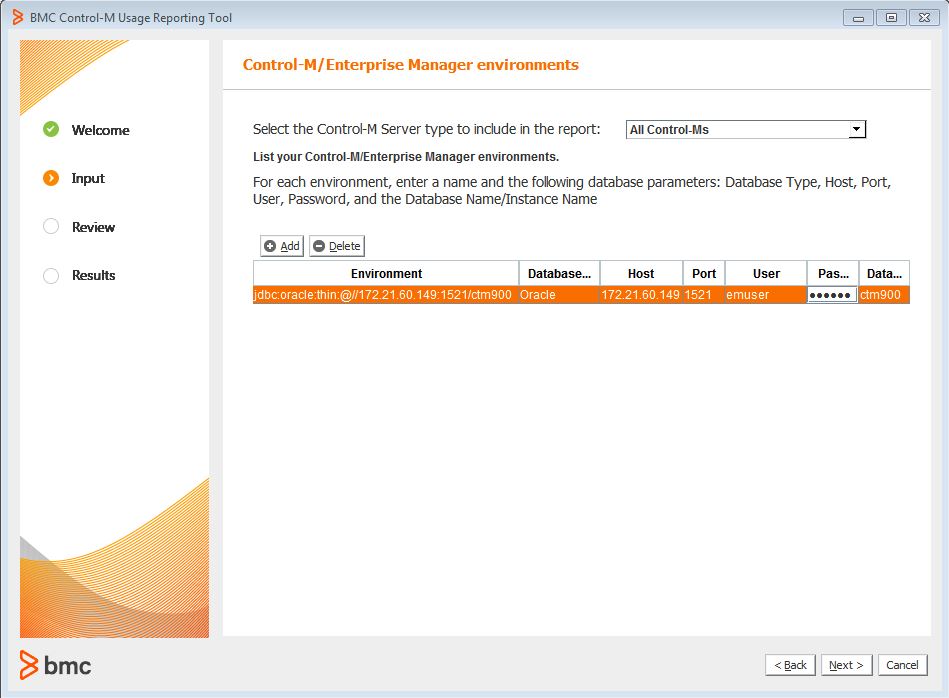The image size is (949, 698).
Task: Click the Host column header
Action: coord(641,274)
